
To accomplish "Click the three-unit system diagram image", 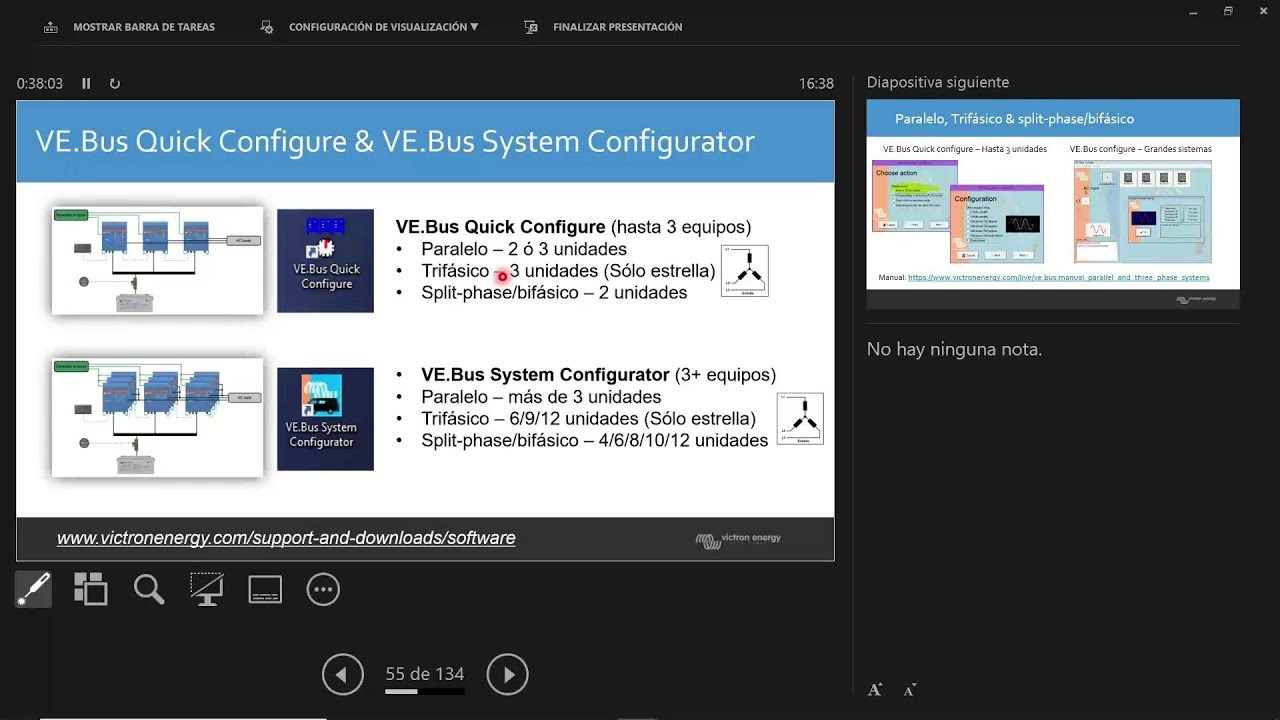I will point(157,261).
